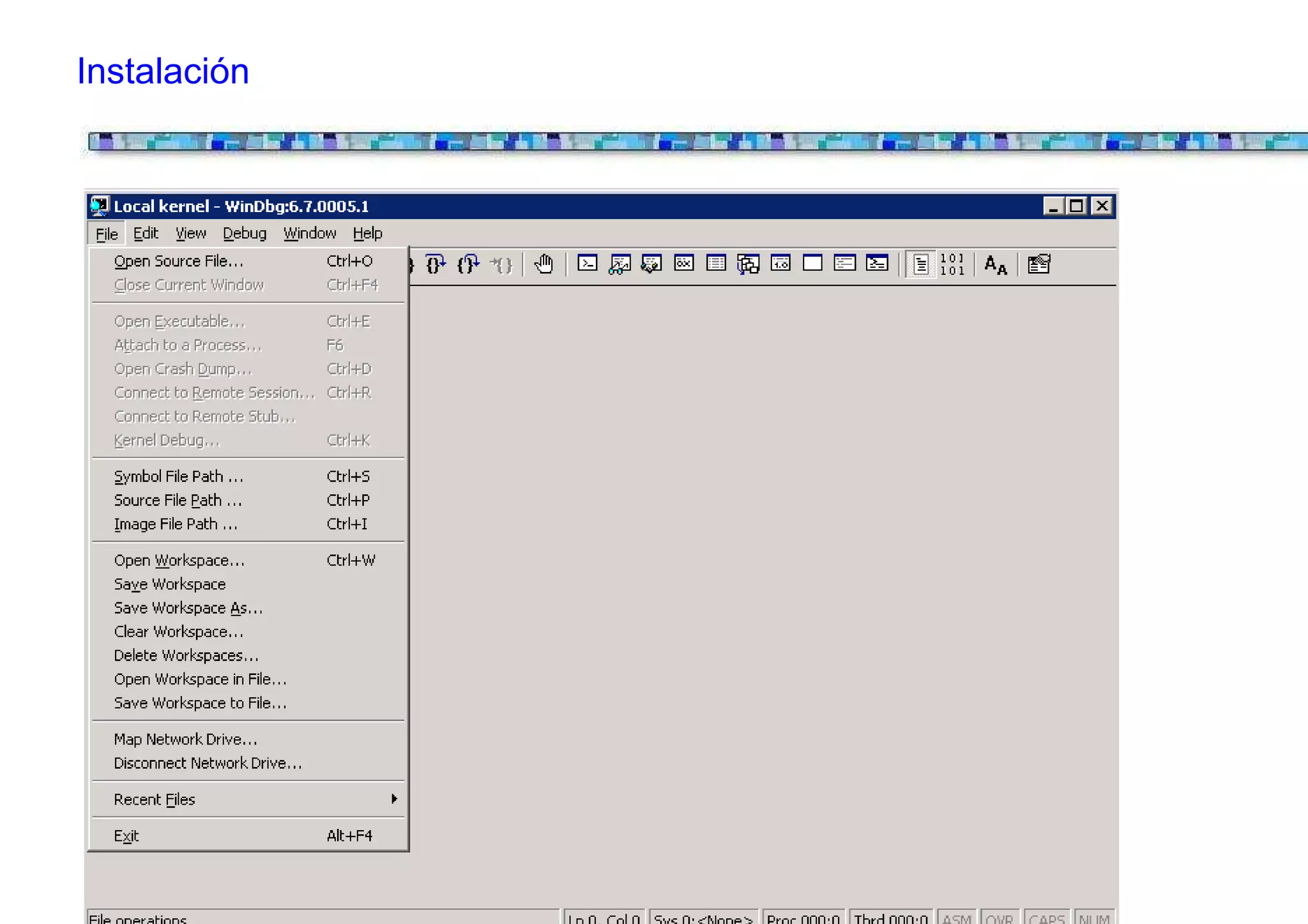Open the Call Stack window icon
Image resolution: width=1308 pixels, height=924 pixels.
(x=748, y=264)
